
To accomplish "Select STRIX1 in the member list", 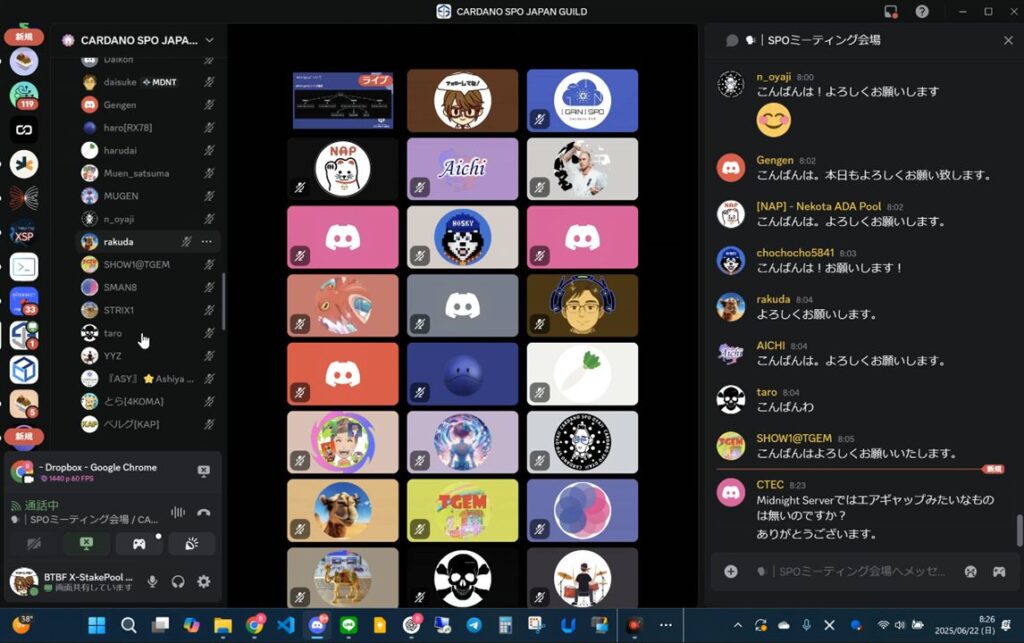I will [x=148, y=310].
